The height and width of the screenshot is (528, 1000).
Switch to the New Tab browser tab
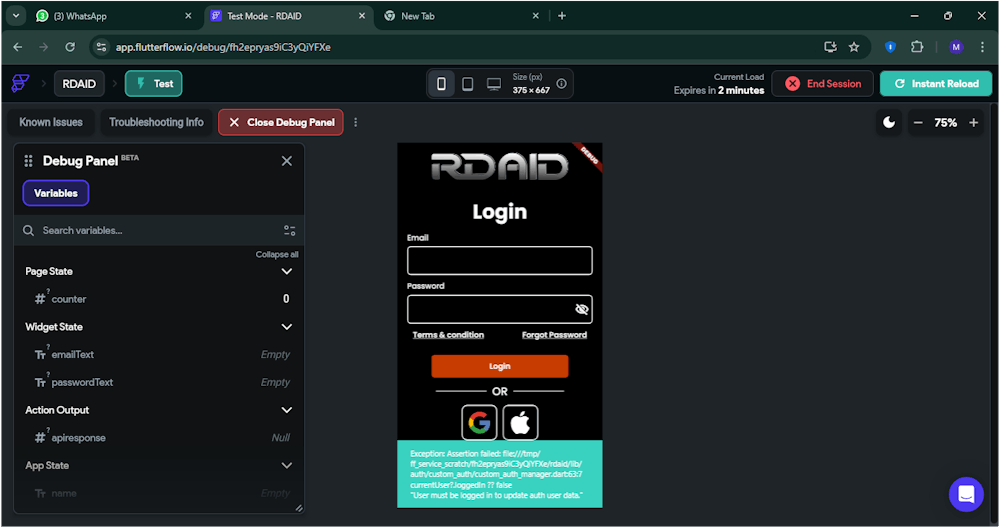(462, 16)
